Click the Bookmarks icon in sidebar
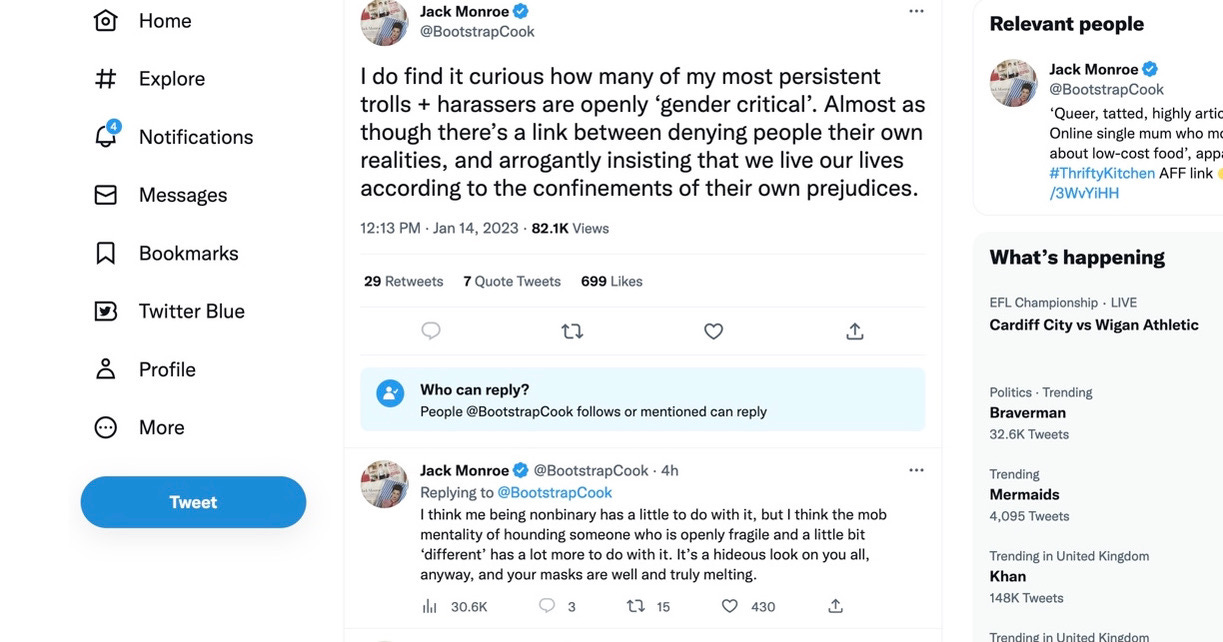Screen dimensions: 1223x642 (x=106, y=253)
